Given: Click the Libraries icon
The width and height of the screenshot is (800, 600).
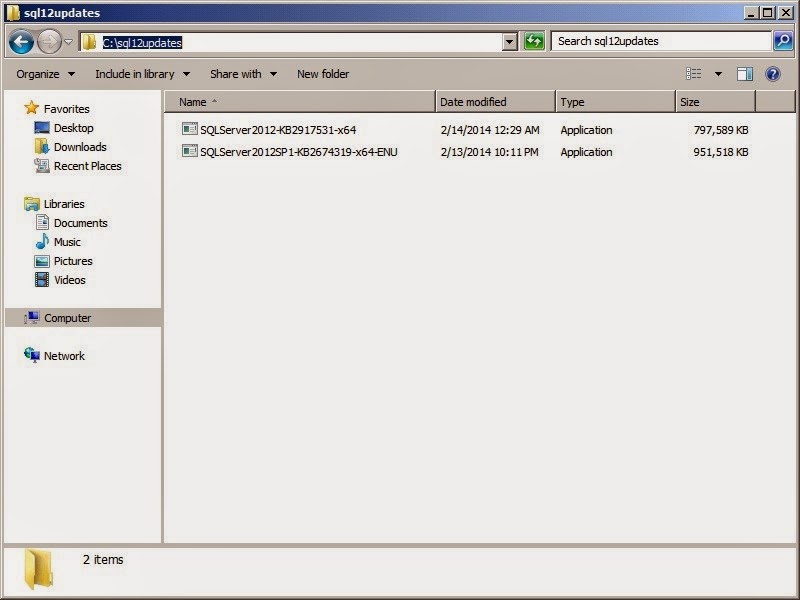Looking at the screenshot, I should (32, 204).
